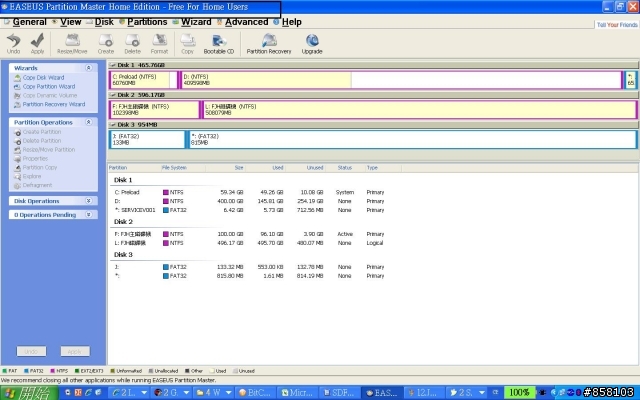Select D: (NTFS) block in disk map
640x400 pixels.
pos(401,80)
